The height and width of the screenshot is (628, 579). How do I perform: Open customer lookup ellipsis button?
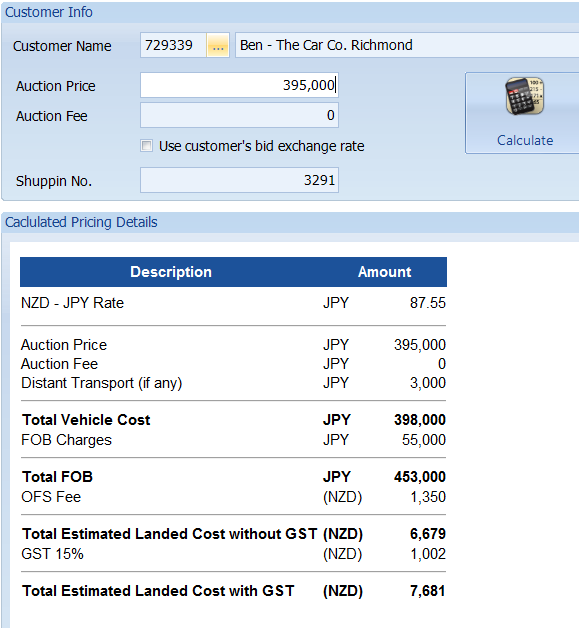[x=218, y=45]
